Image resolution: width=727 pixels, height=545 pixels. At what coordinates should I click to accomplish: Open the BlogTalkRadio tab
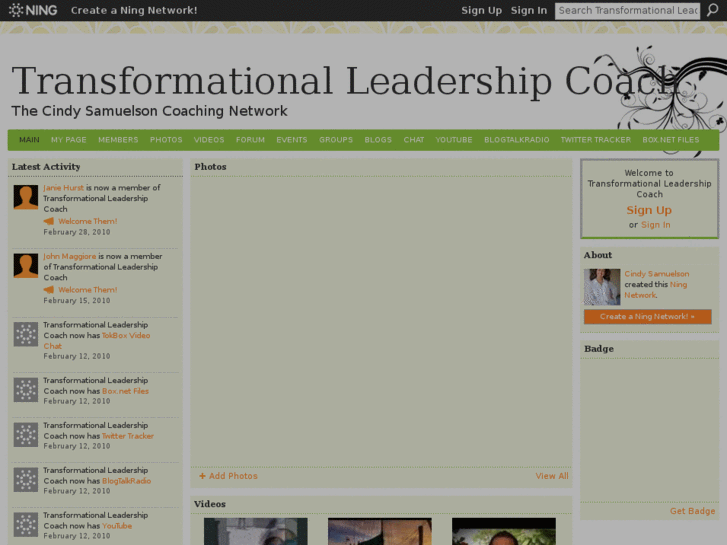point(517,140)
